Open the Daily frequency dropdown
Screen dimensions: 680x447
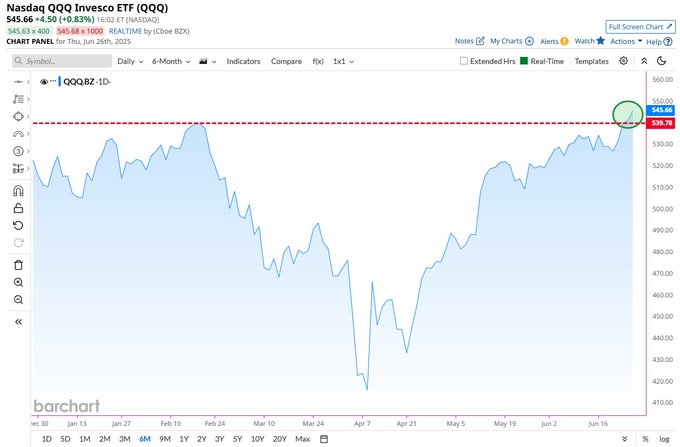click(130, 61)
